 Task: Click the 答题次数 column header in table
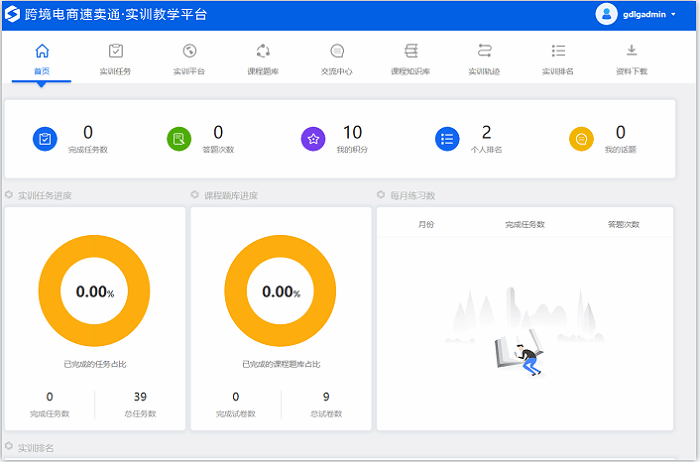(624, 225)
